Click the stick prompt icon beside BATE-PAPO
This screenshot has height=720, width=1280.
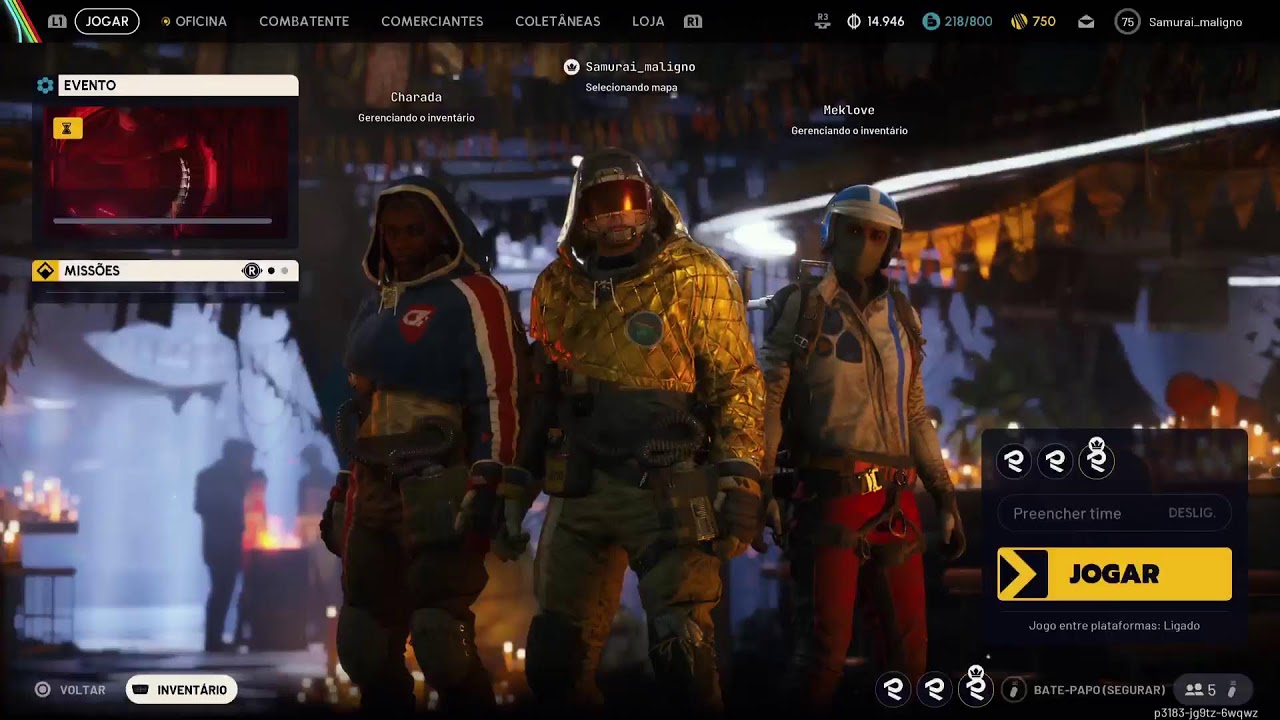coord(1014,690)
